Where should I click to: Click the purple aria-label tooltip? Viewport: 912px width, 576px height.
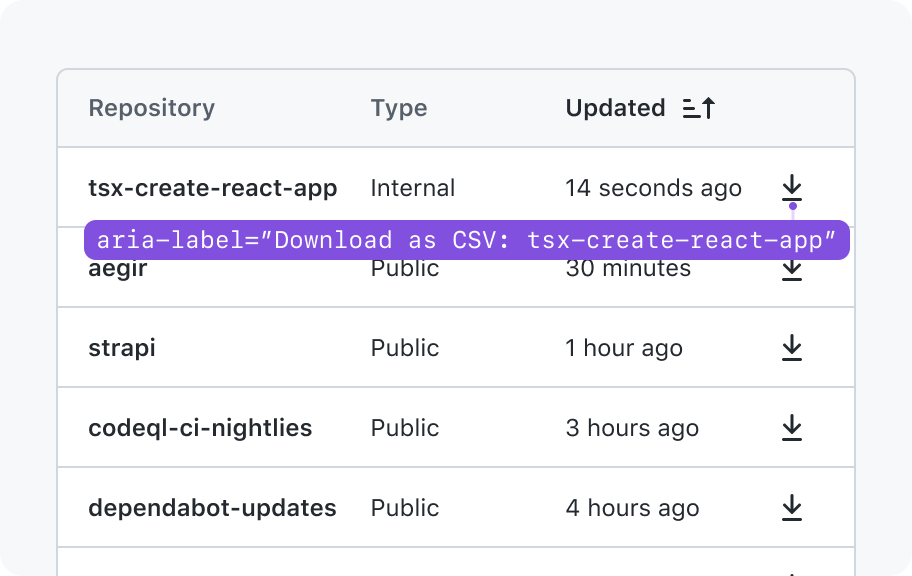pos(466,240)
